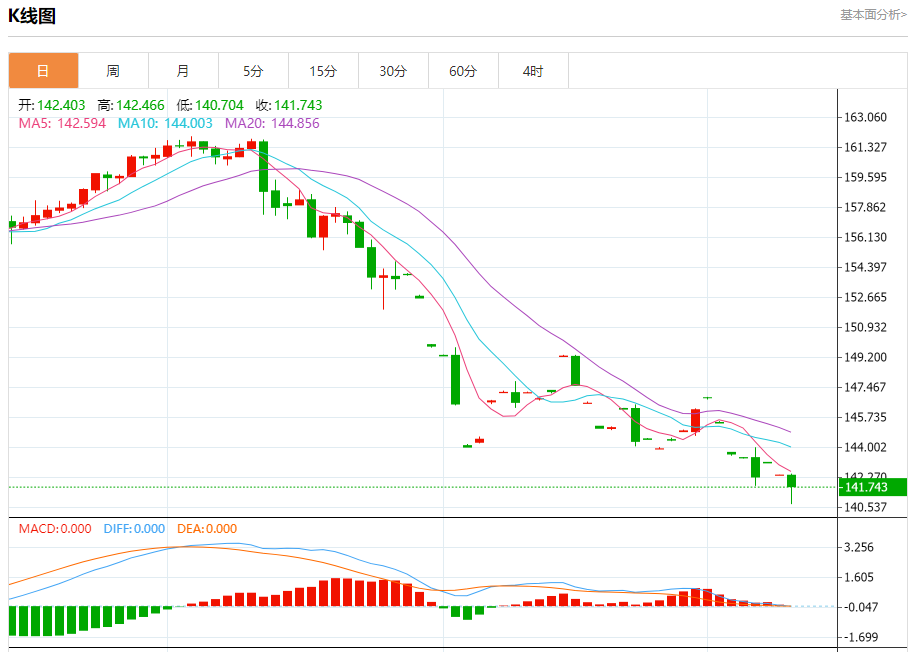Click the 149.200 price axis label
This screenshot has height=652, width=912.
865,357
